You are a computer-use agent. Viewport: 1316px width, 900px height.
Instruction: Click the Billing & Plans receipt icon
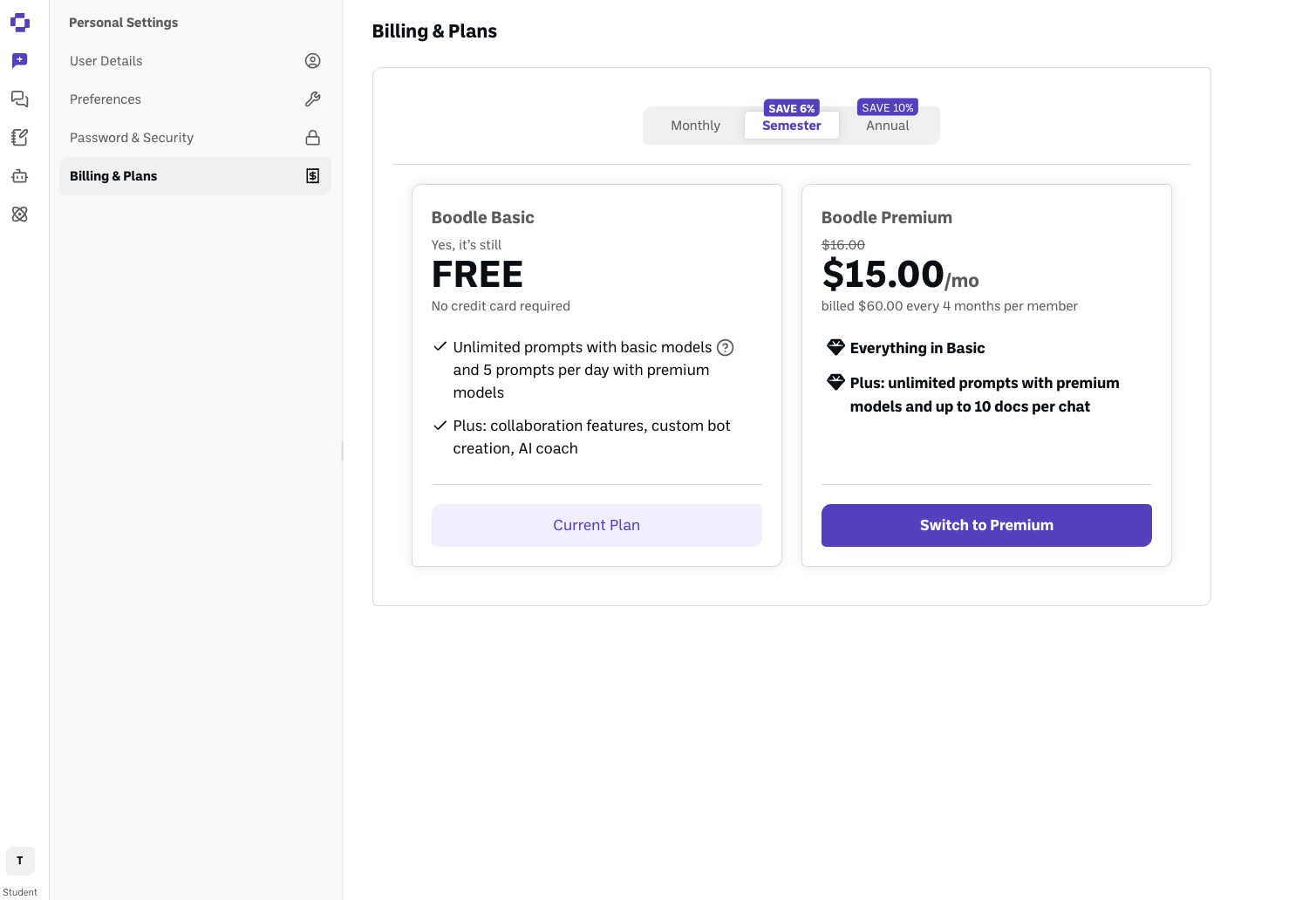tap(313, 176)
